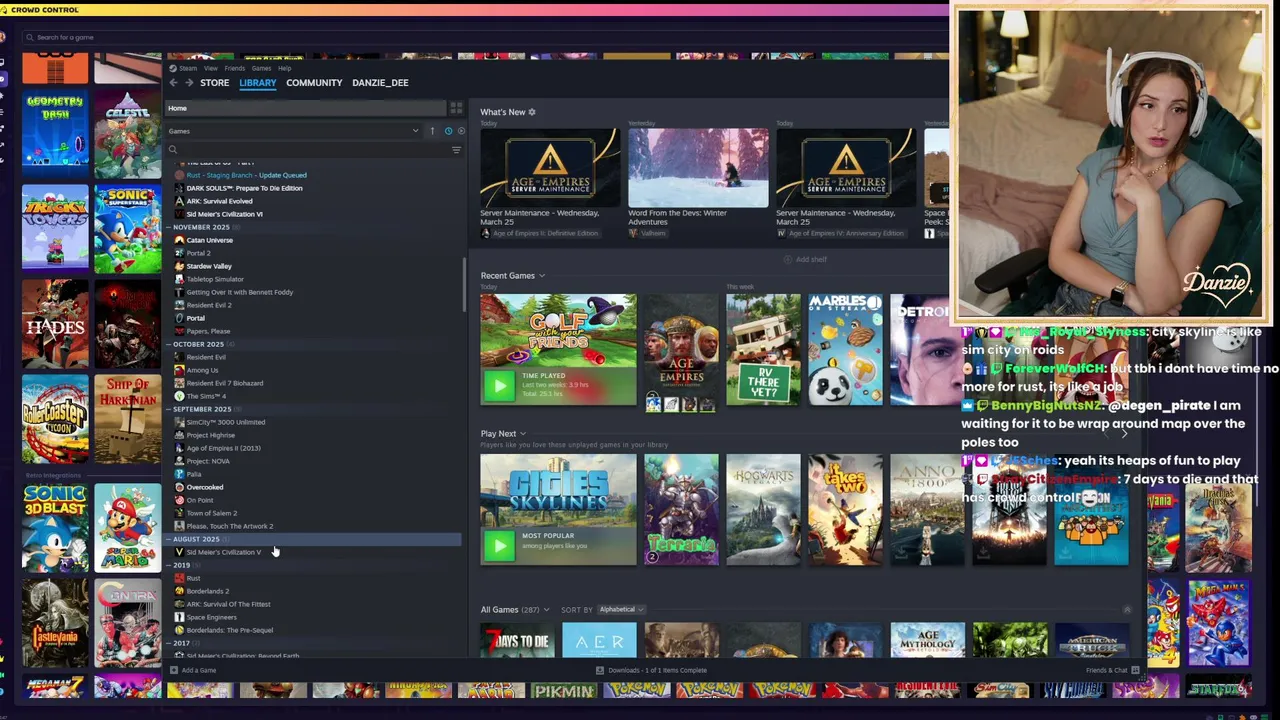1280x720 pixels.
Task: Select the Among Us game icon
Action: click(179, 370)
